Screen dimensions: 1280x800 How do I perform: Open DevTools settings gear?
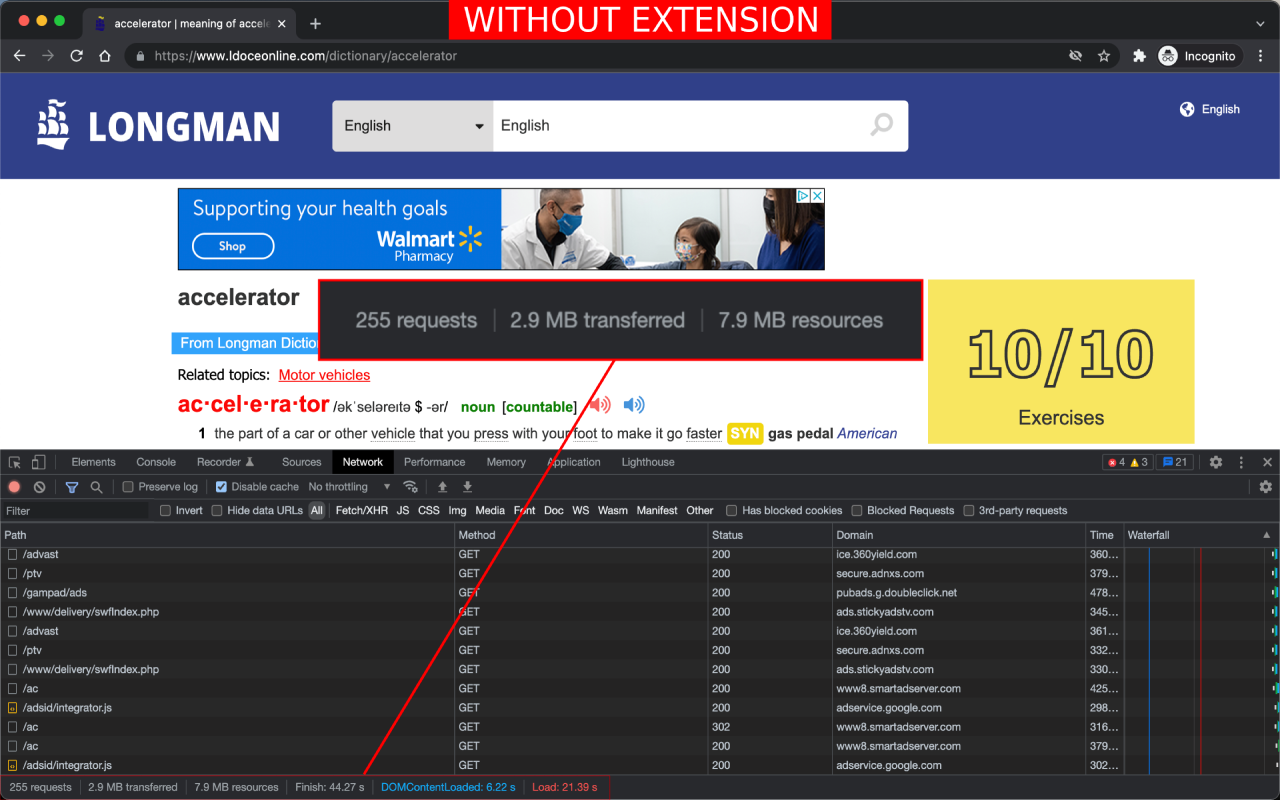1214,461
